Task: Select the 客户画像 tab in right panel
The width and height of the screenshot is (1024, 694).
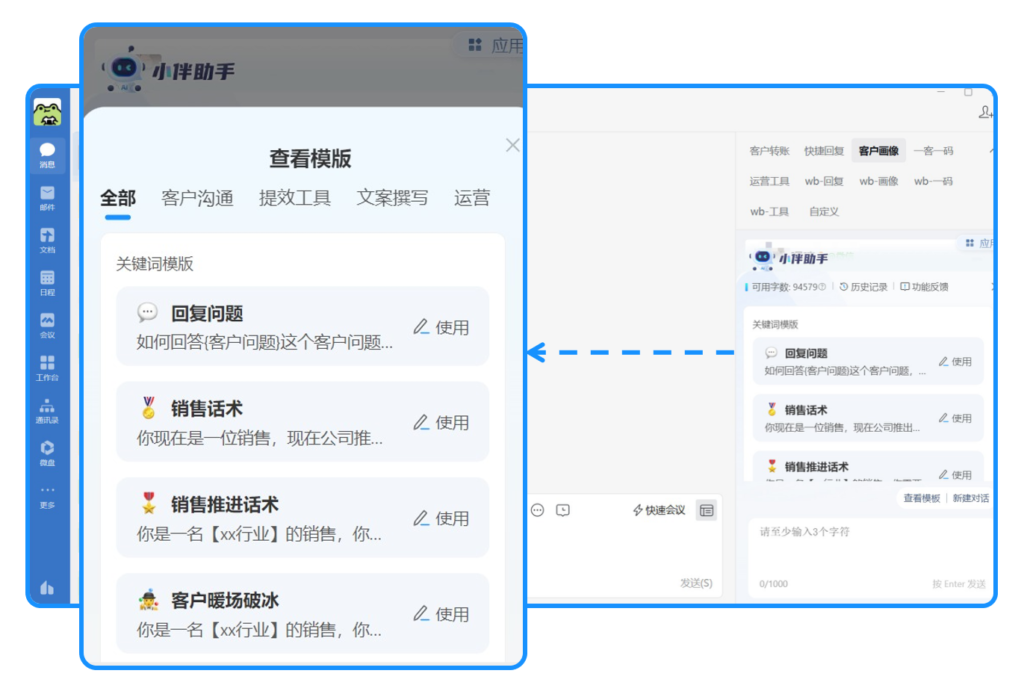Action: pos(878,151)
